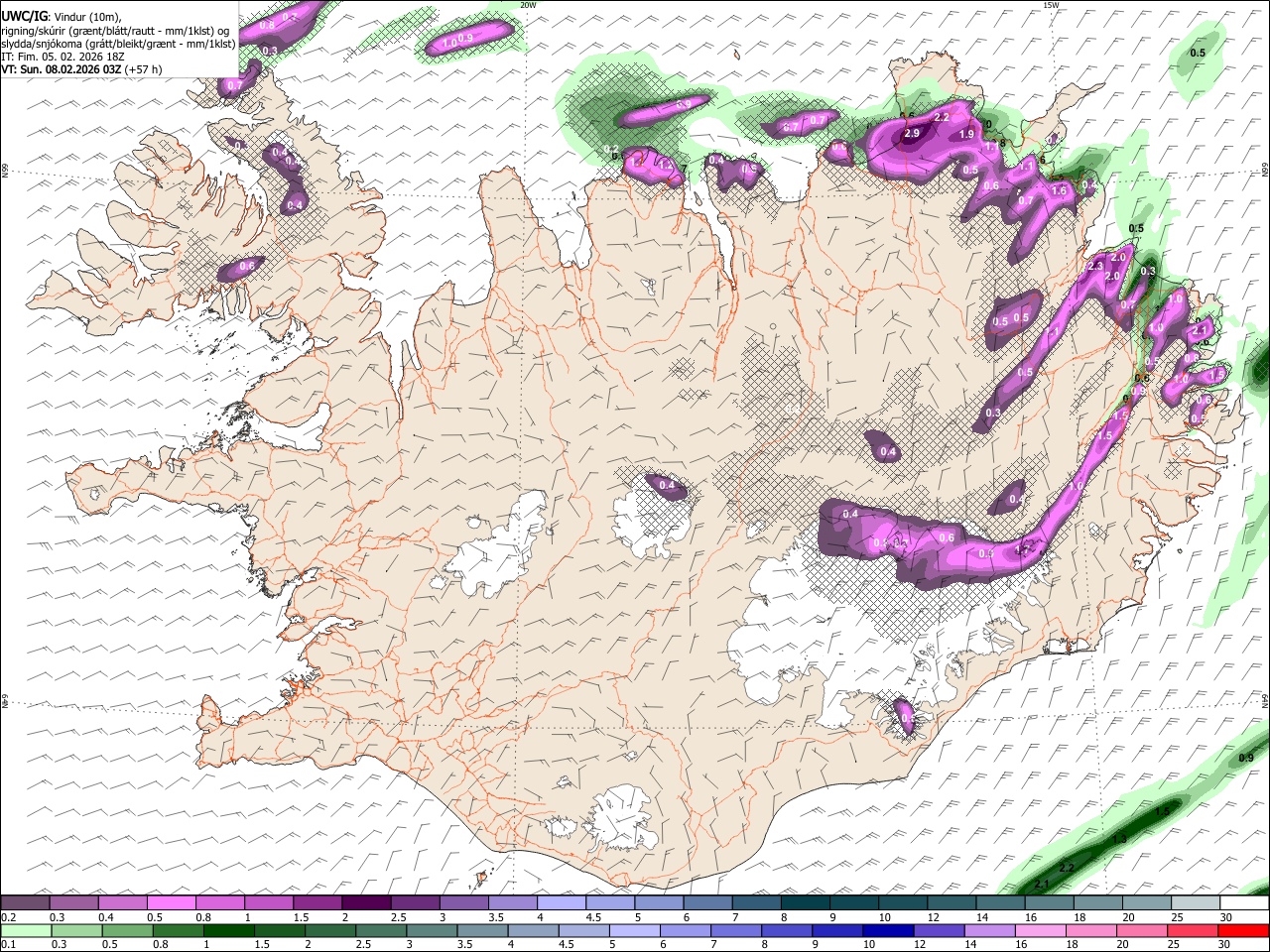Click the '15W' longitude label at top
The height and width of the screenshot is (952, 1270).
point(1052,5)
